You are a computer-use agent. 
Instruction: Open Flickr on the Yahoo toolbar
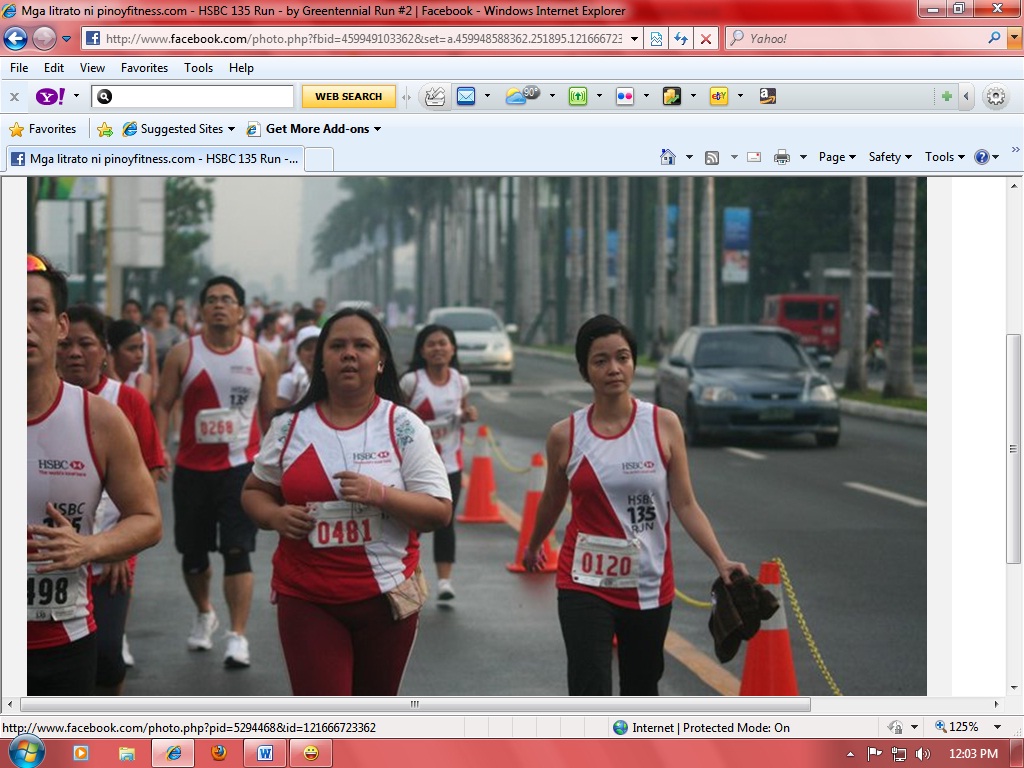point(625,97)
